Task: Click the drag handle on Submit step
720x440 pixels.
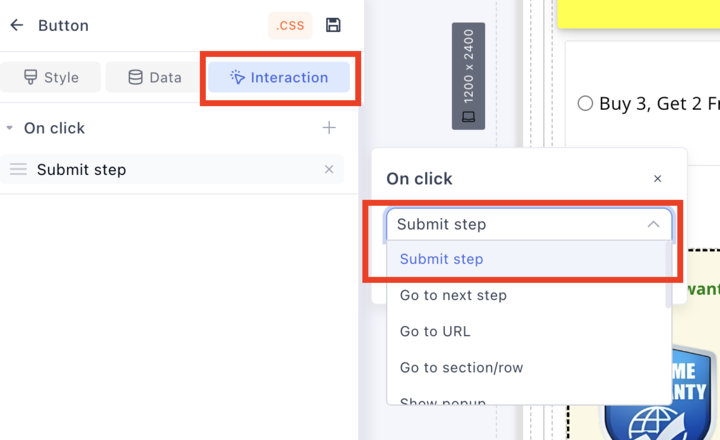Action: coord(18,170)
